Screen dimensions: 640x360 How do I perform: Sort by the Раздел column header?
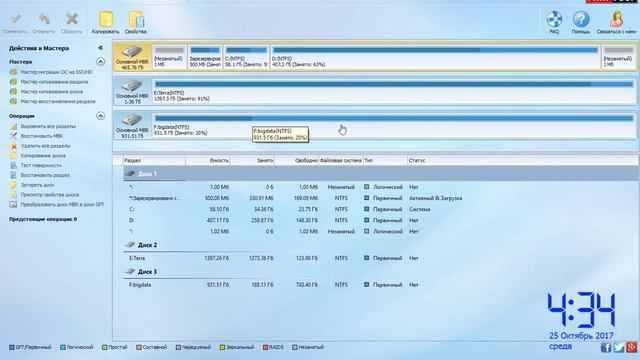pyautogui.click(x=154, y=160)
